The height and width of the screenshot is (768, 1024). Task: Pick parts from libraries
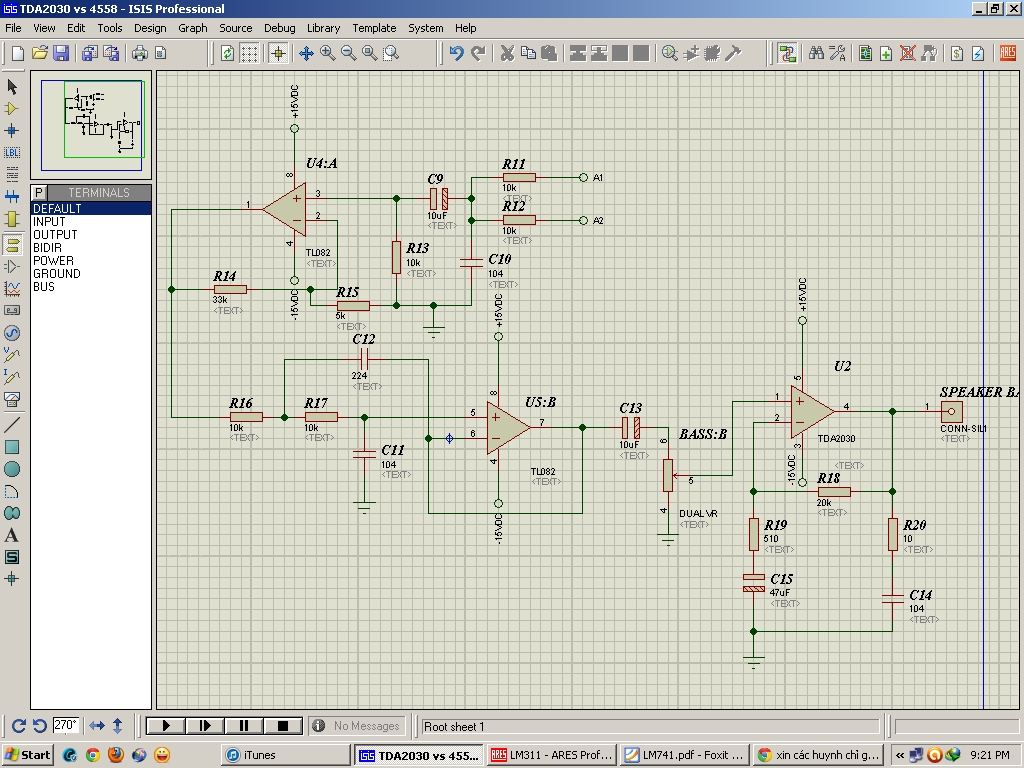point(669,53)
